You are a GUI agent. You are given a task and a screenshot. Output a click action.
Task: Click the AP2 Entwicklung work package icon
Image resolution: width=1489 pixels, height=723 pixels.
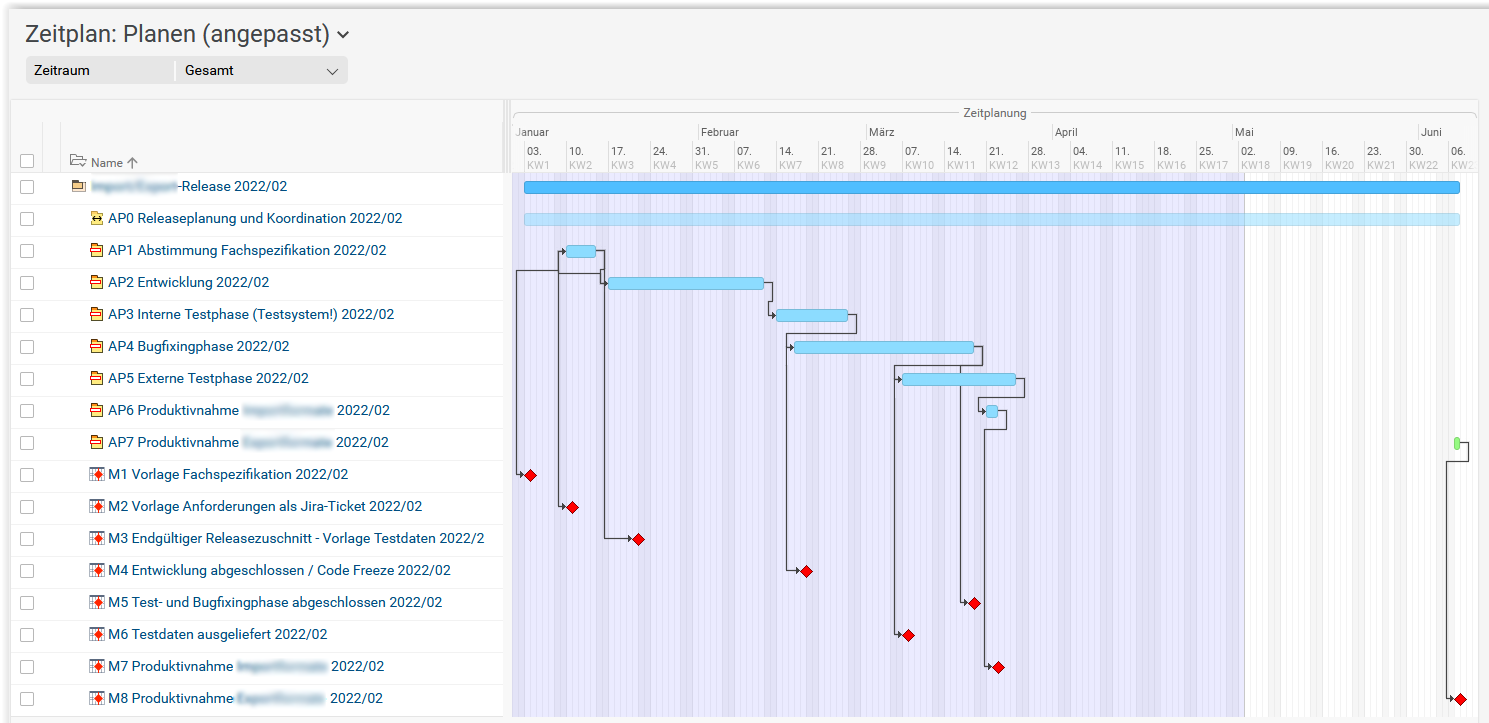pos(97,282)
